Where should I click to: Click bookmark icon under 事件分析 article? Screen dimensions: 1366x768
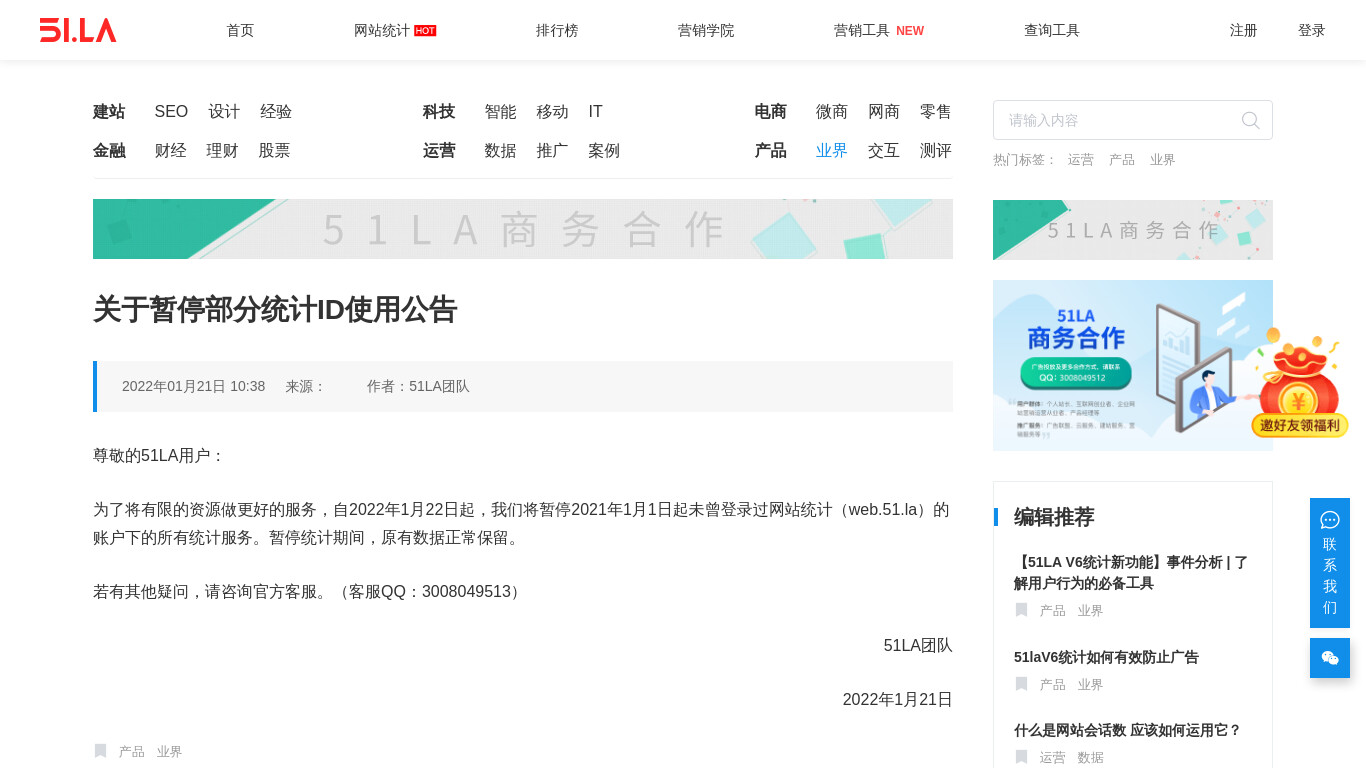coord(1021,610)
